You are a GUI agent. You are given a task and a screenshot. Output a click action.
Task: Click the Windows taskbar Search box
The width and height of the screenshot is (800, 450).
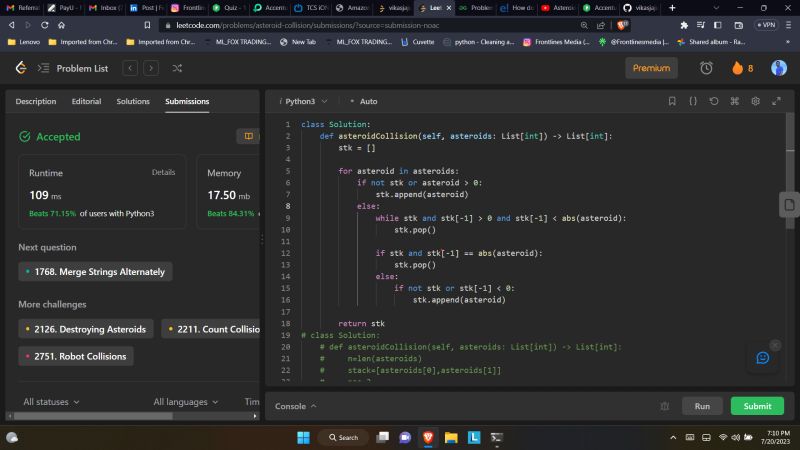point(343,437)
